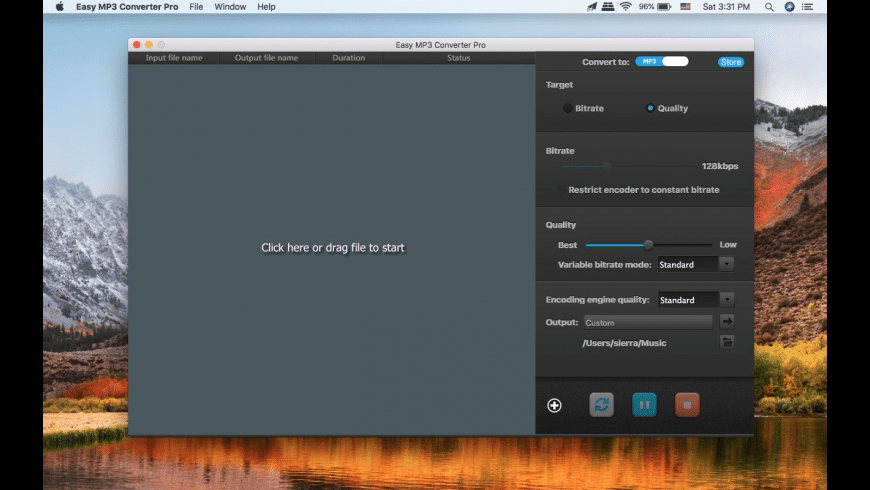
Task: Click the Siri icon in menu bar
Action: 789,7
